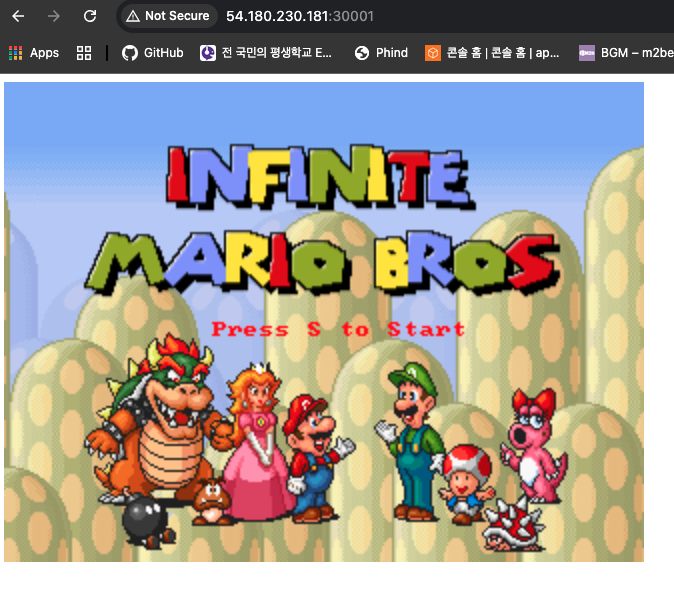
Task: Click the INFINITE title logo
Action: coord(320,177)
